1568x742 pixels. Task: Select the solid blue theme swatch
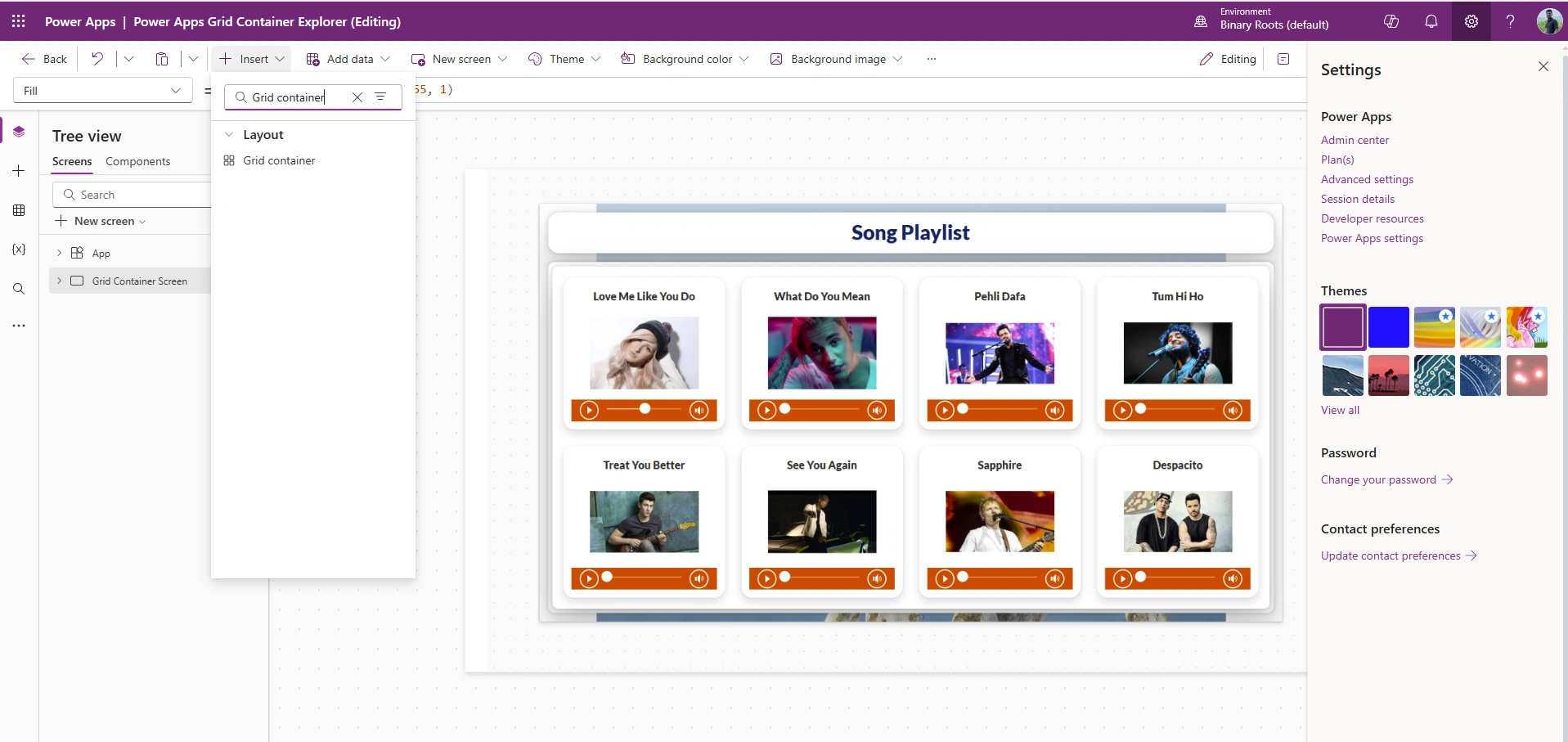pyautogui.click(x=1389, y=327)
